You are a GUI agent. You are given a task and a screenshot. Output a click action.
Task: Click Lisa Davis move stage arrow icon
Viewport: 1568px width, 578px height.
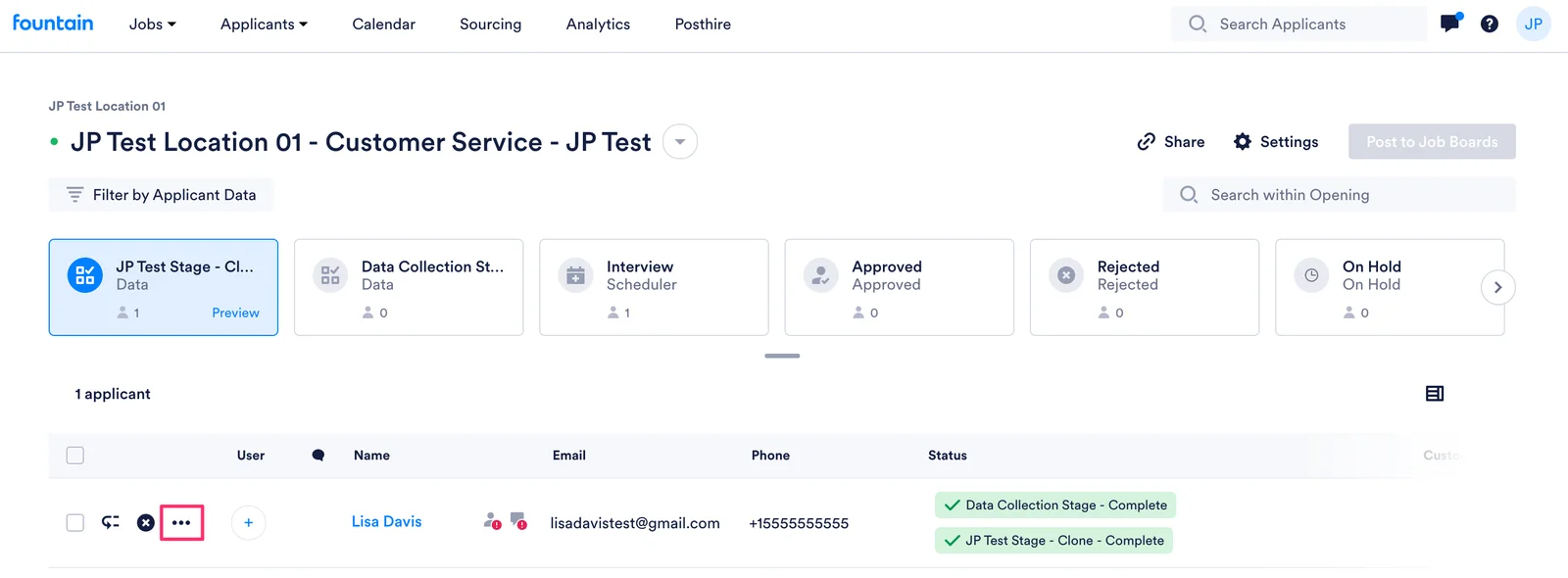(x=111, y=522)
